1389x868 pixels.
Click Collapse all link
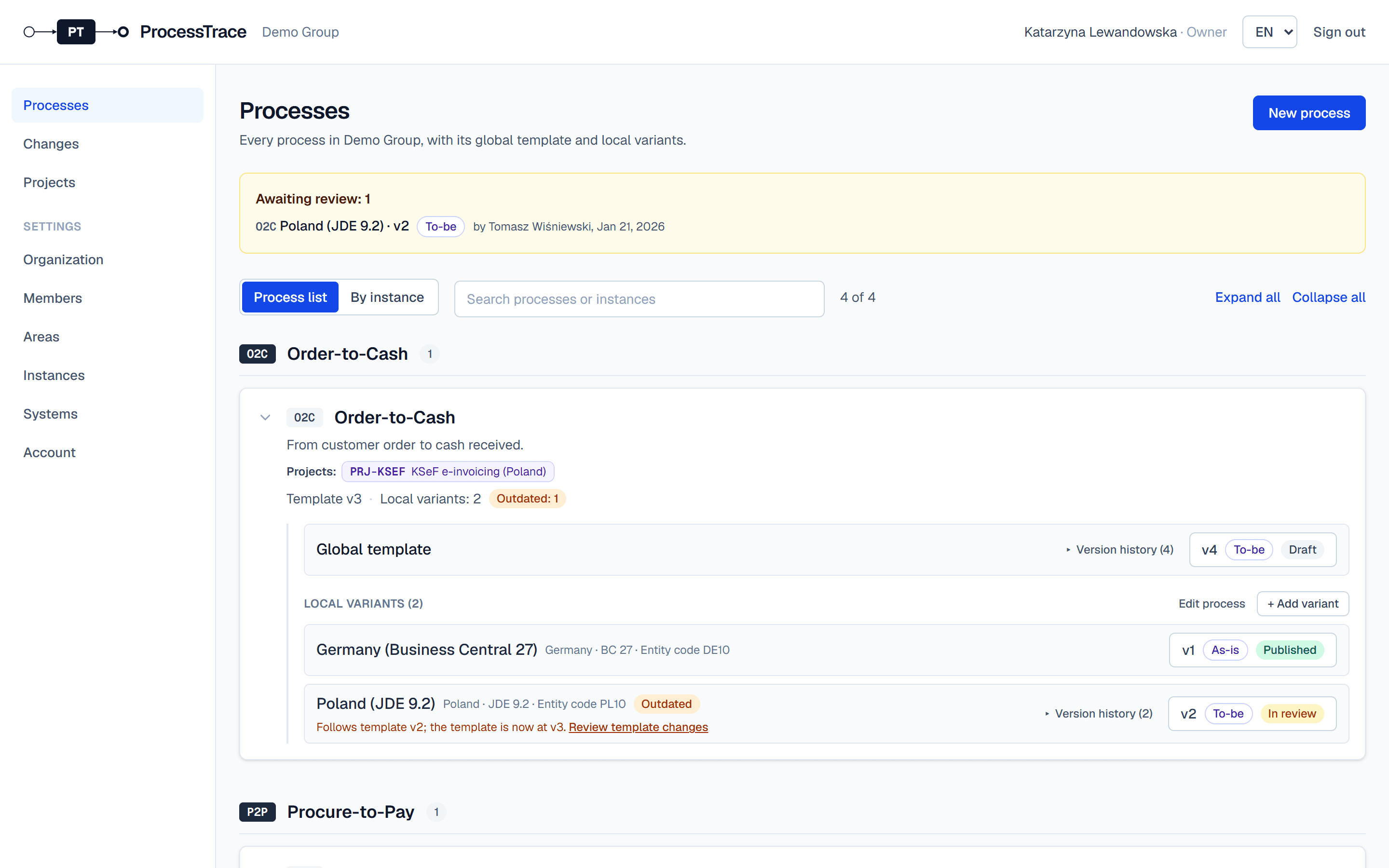tap(1329, 297)
